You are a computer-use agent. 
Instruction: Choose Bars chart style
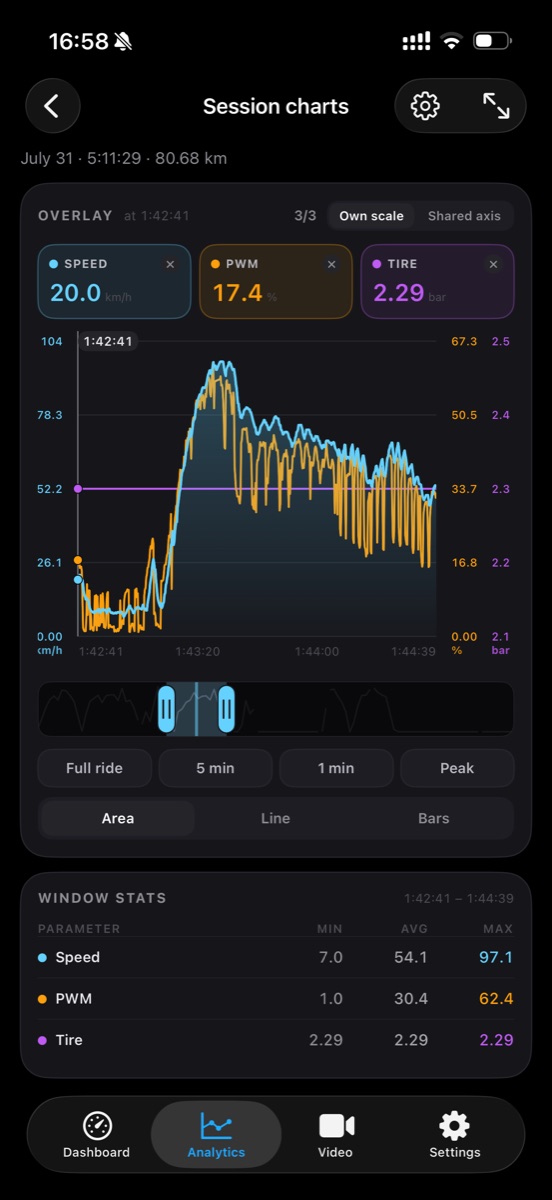point(433,818)
